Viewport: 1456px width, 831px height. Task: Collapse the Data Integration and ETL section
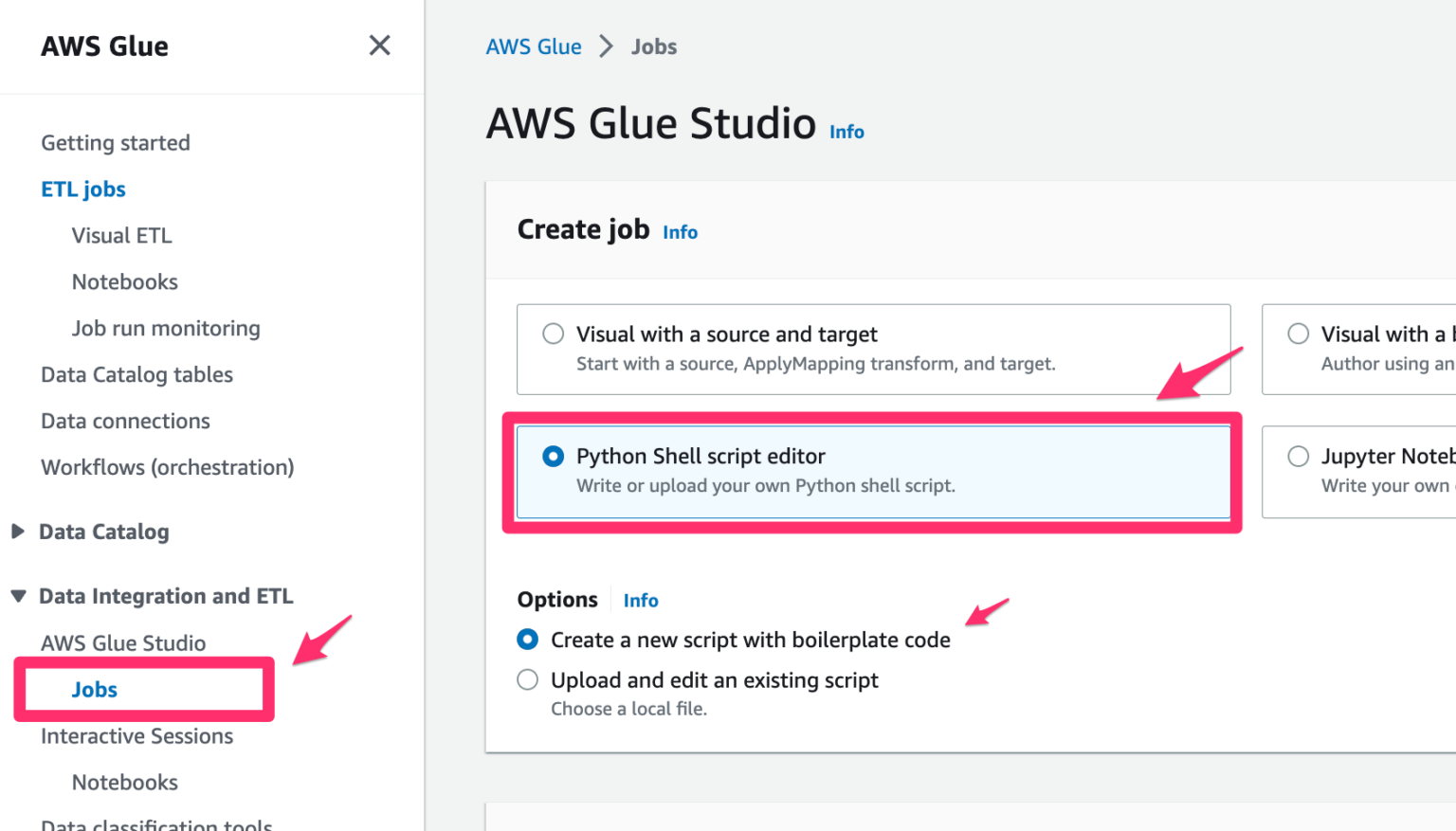17,595
